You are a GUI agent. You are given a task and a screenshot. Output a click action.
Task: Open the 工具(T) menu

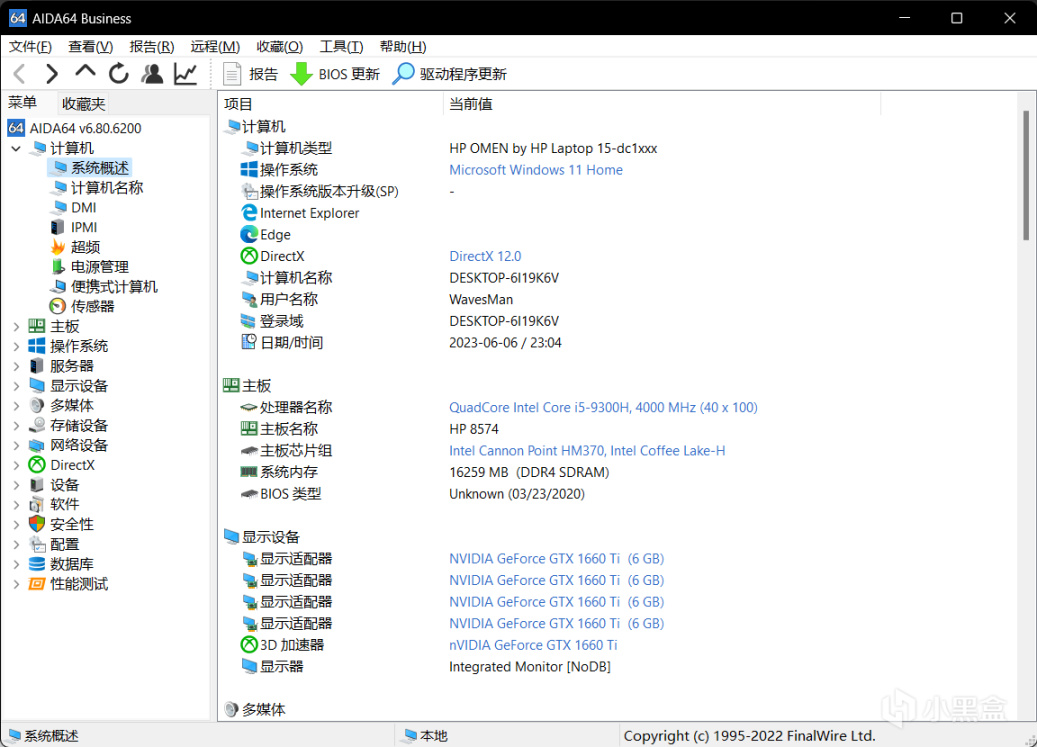[x=341, y=47]
